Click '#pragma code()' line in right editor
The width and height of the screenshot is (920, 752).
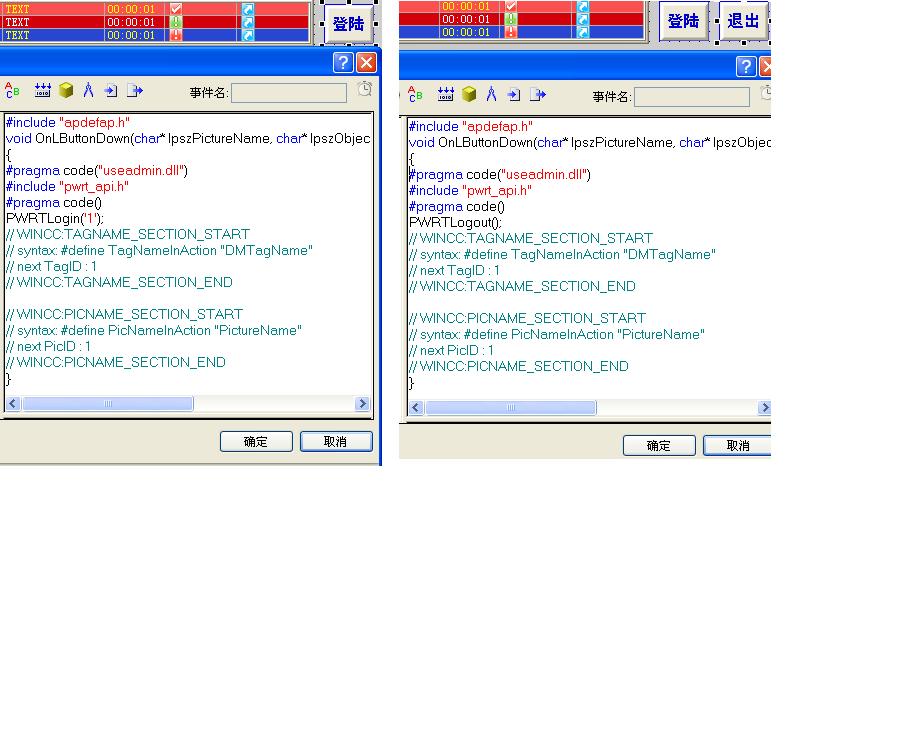pyautogui.click(x=456, y=206)
